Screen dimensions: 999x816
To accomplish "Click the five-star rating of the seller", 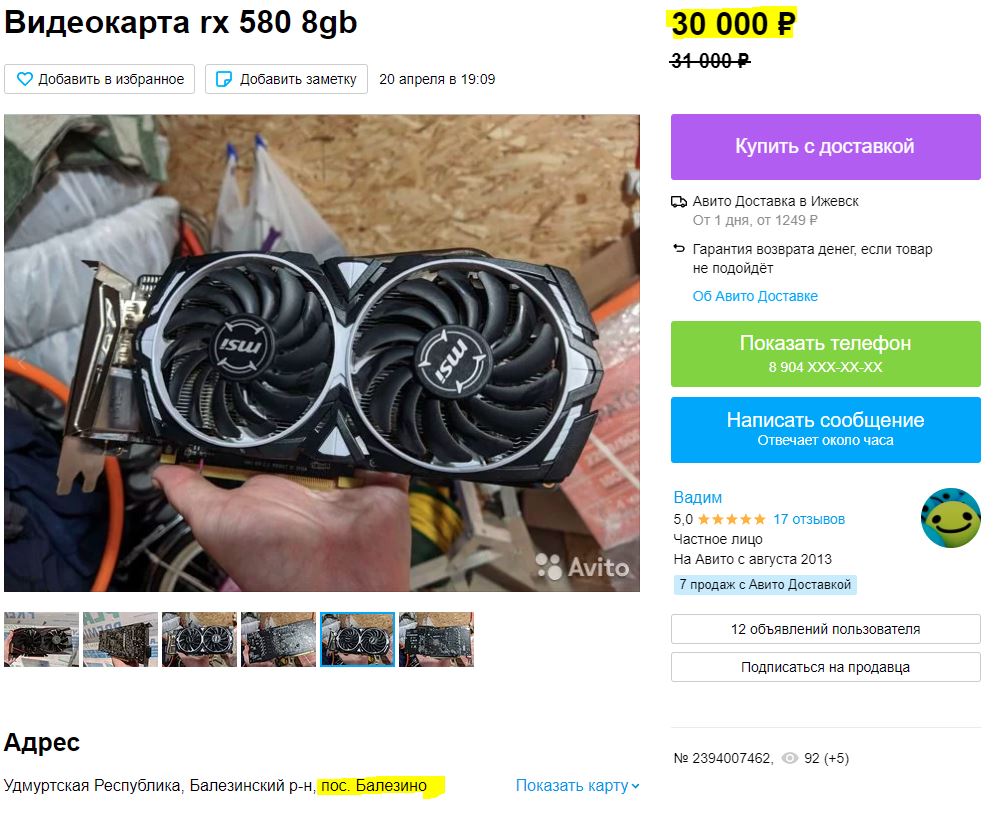I will [x=731, y=519].
